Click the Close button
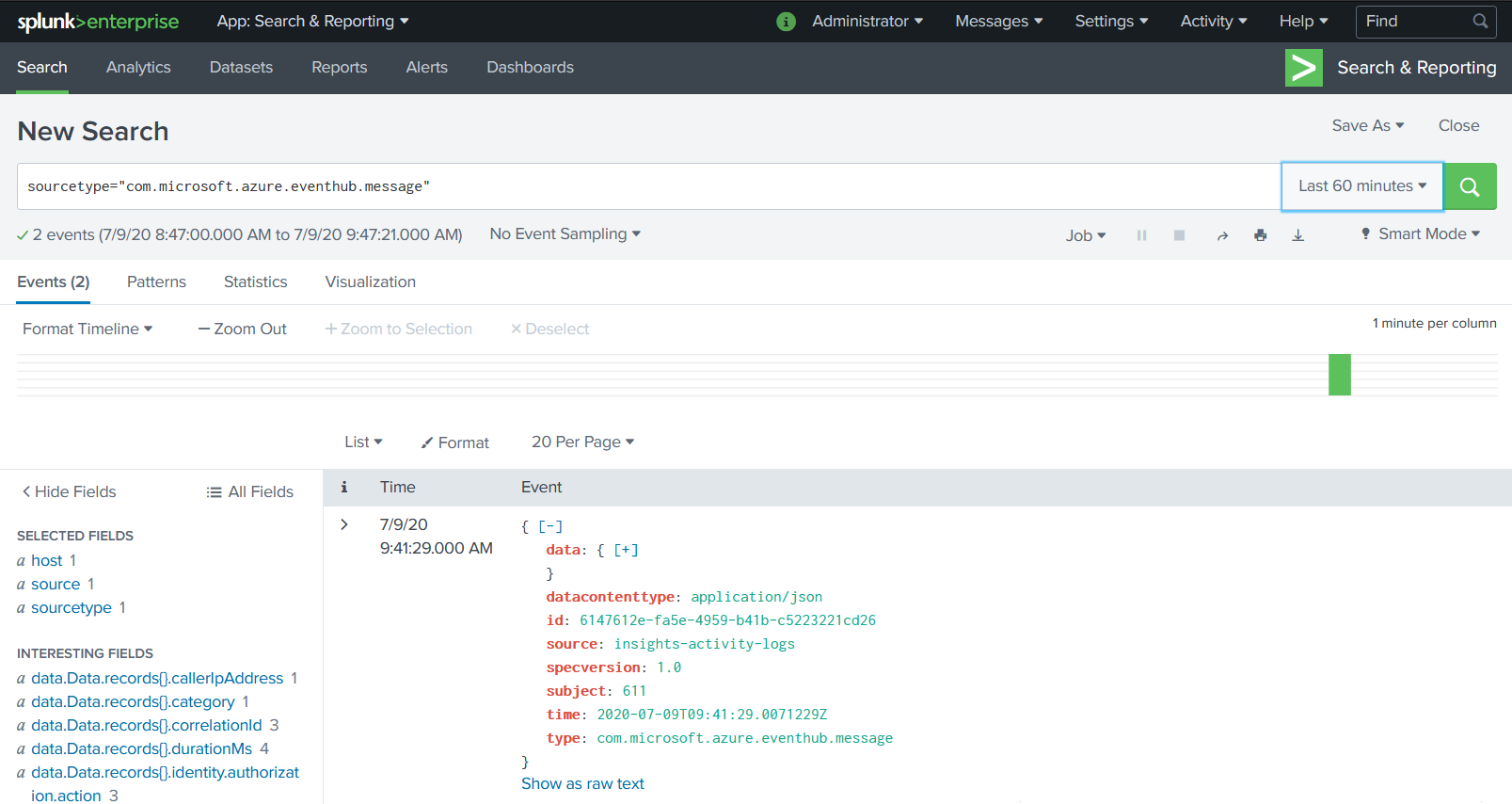The width and height of the screenshot is (1512, 804). (x=1458, y=125)
